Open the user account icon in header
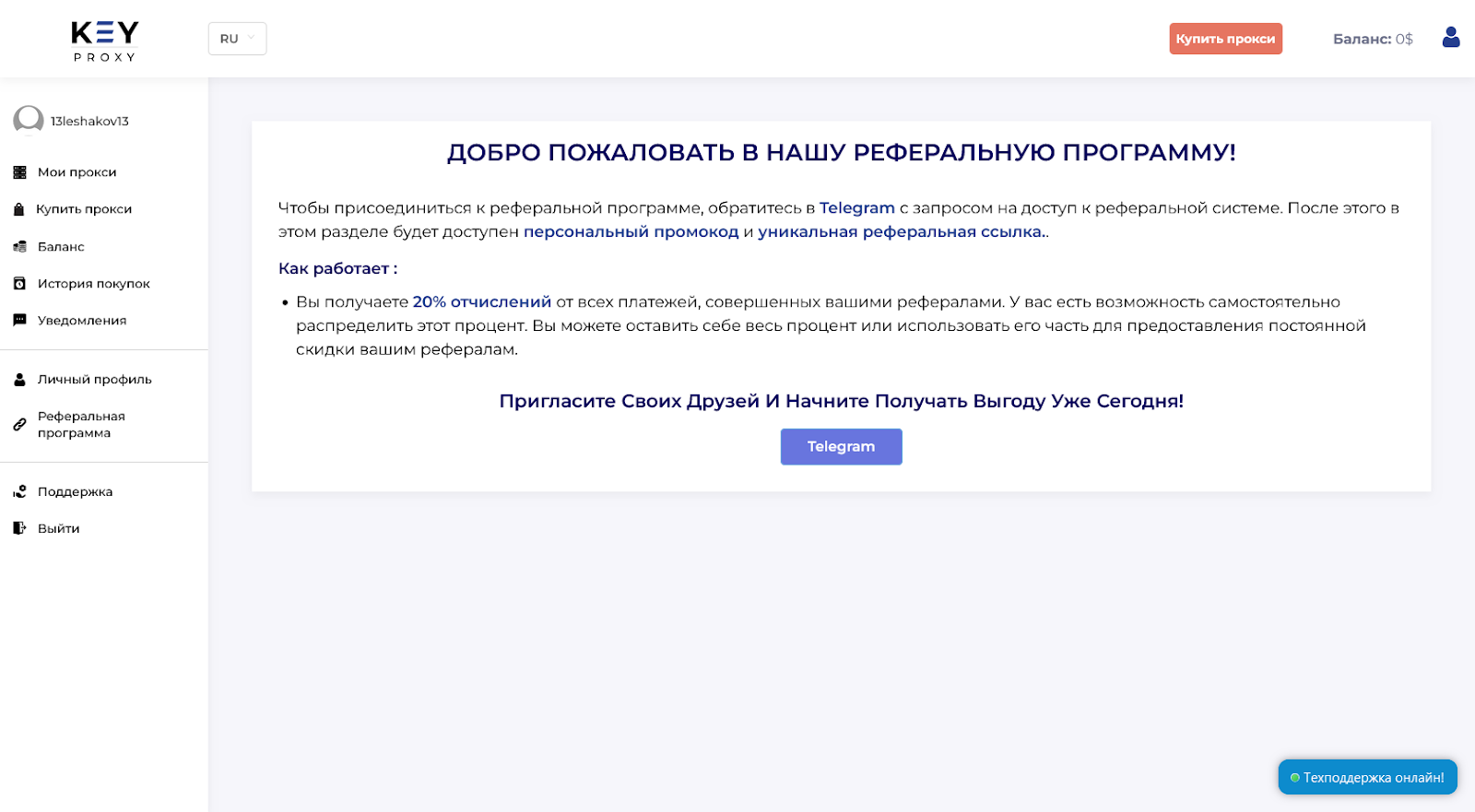Viewport: 1475px width, 812px height. click(x=1451, y=38)
